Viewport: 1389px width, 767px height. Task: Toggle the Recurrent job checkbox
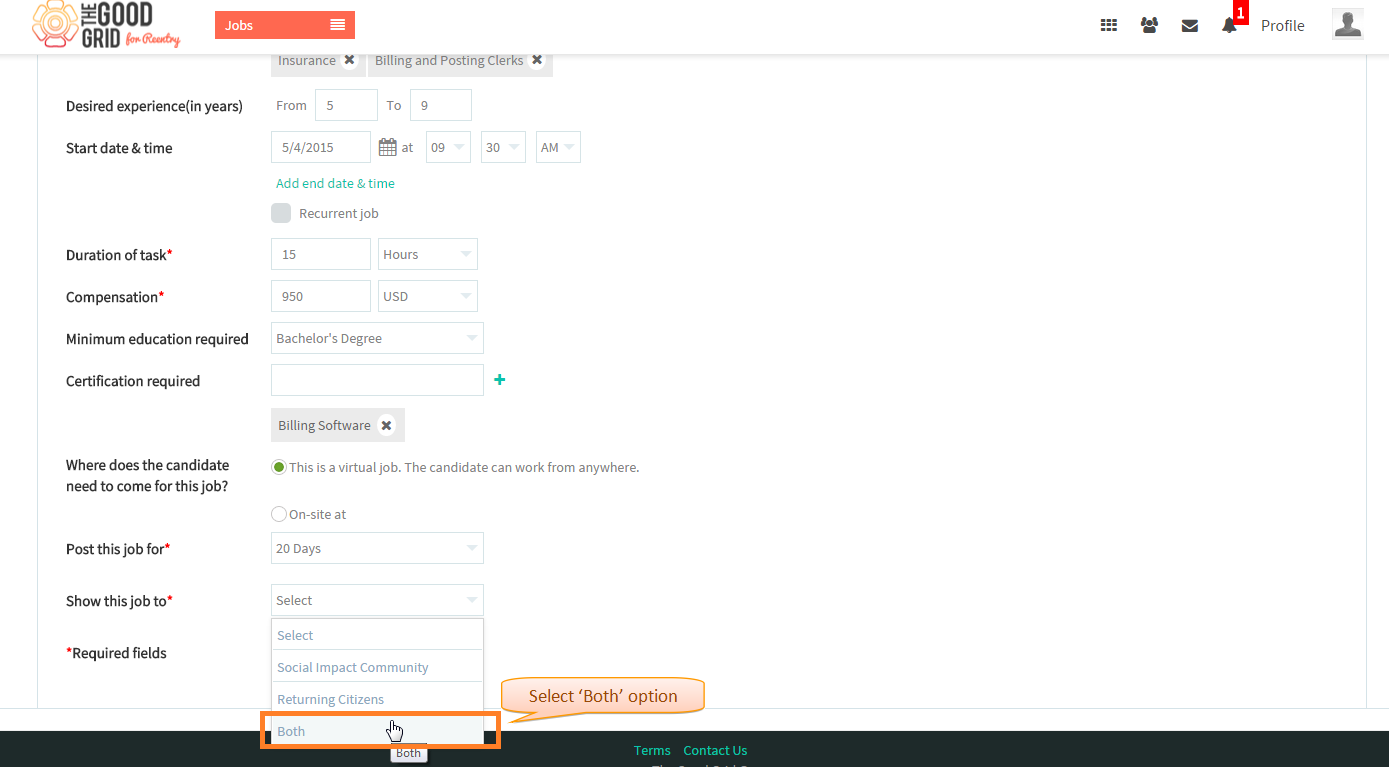coord(281,213)
